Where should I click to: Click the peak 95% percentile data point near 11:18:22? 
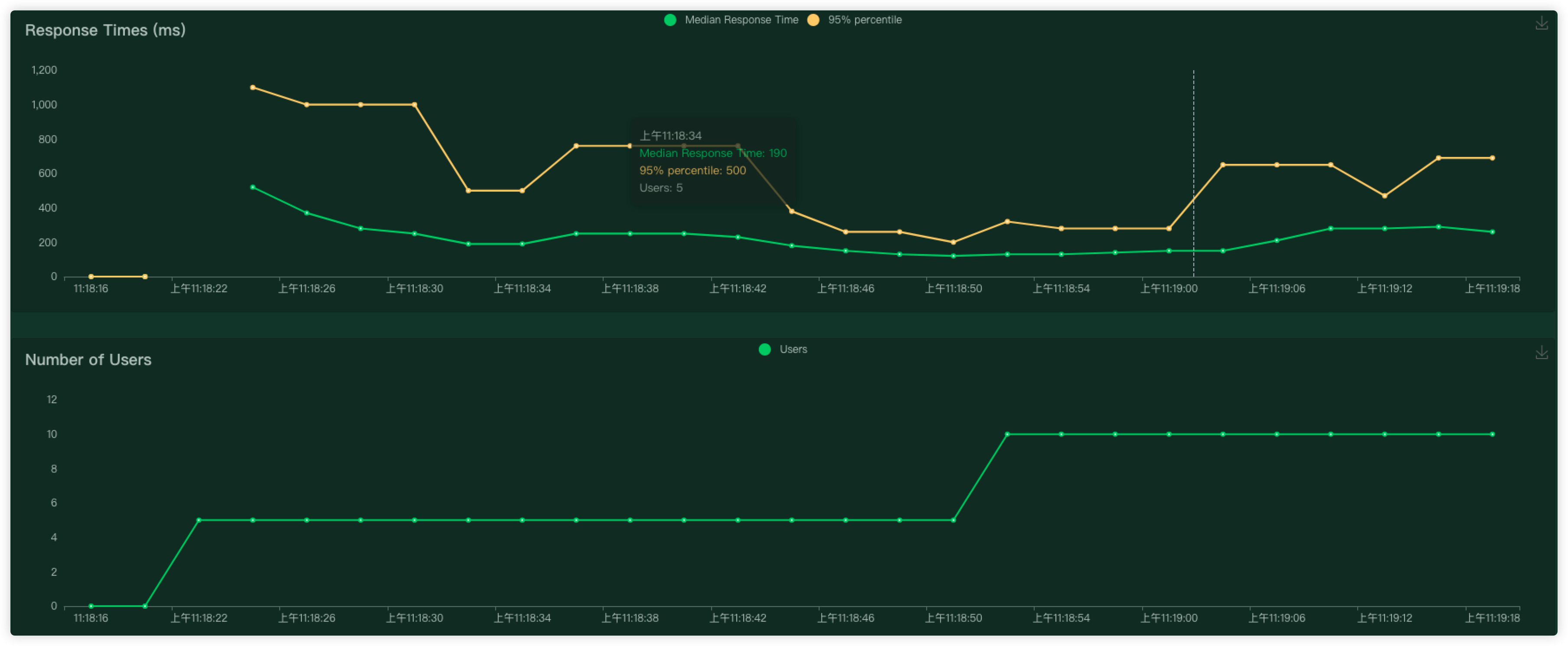tap(253, 88)
